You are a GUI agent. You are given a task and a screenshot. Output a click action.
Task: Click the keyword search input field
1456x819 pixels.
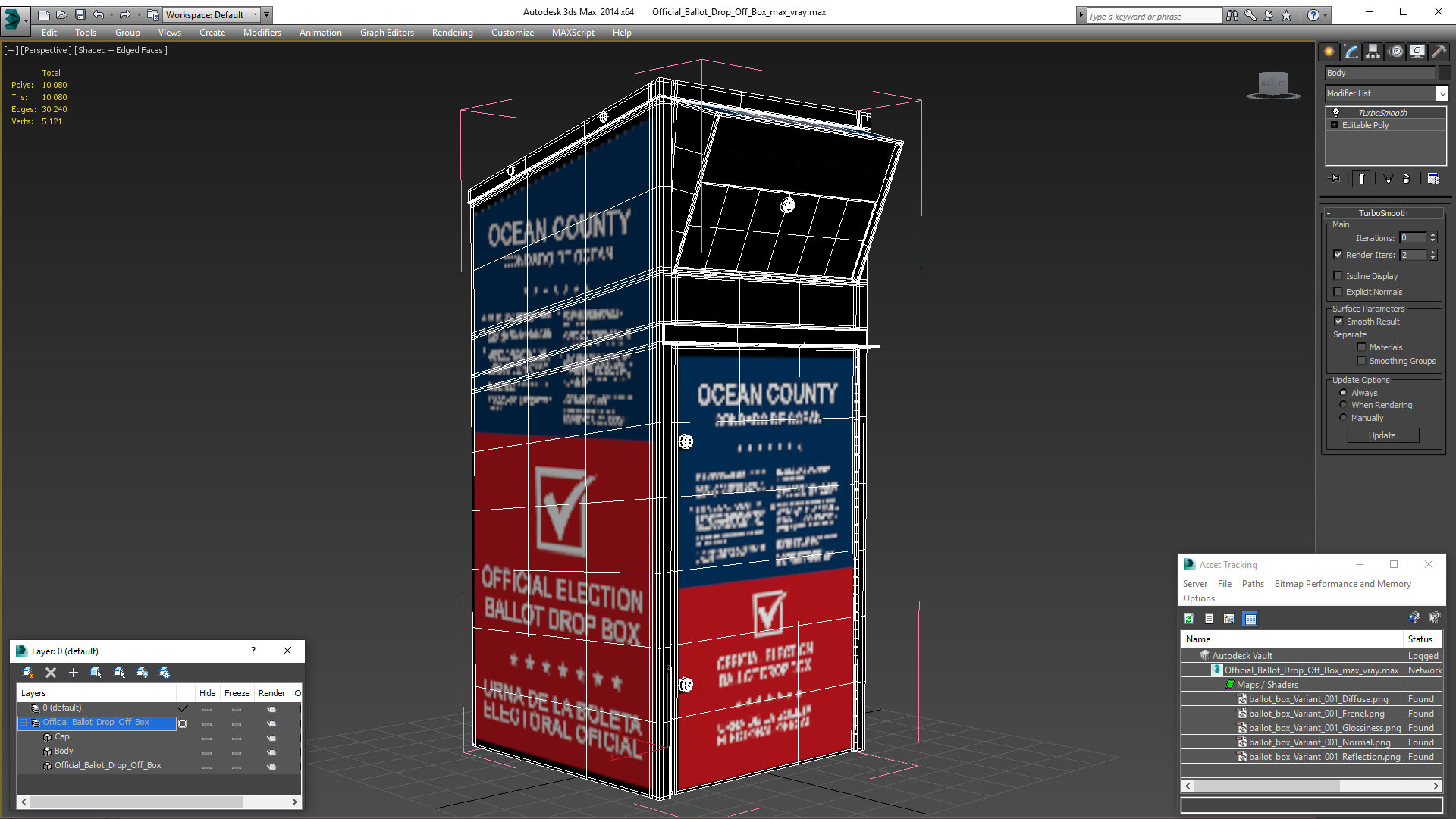1153,16
